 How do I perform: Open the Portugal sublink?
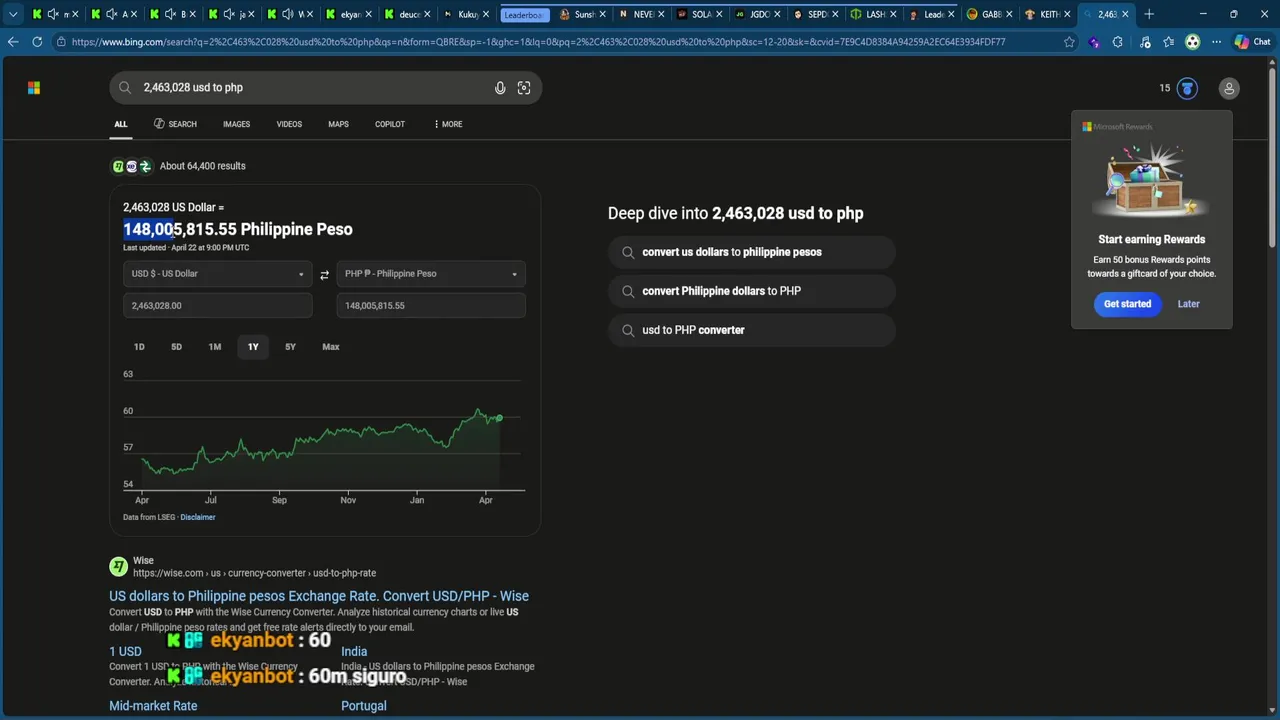point(364,706)
